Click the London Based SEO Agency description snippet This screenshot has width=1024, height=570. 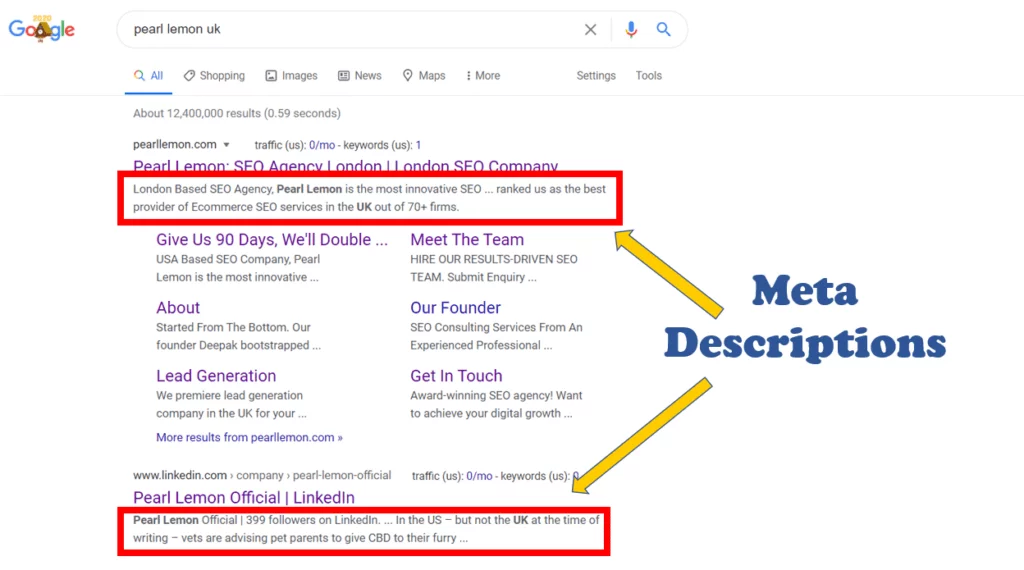coord(370,198)
